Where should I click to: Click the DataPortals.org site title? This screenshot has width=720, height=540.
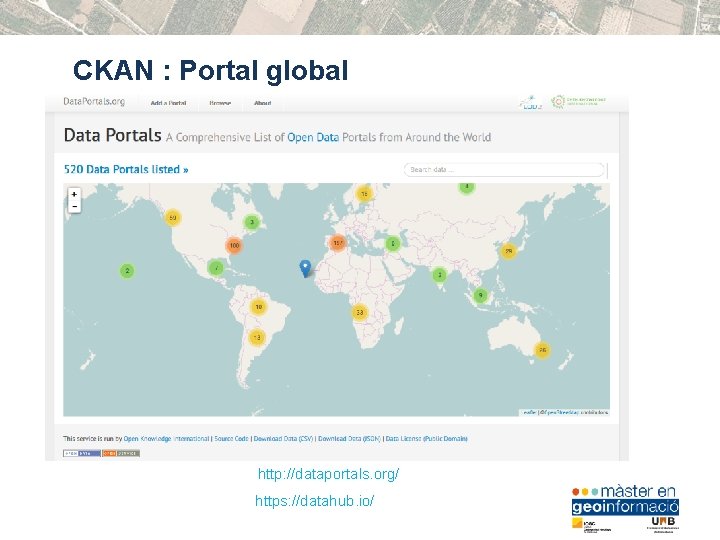(94, 101)
